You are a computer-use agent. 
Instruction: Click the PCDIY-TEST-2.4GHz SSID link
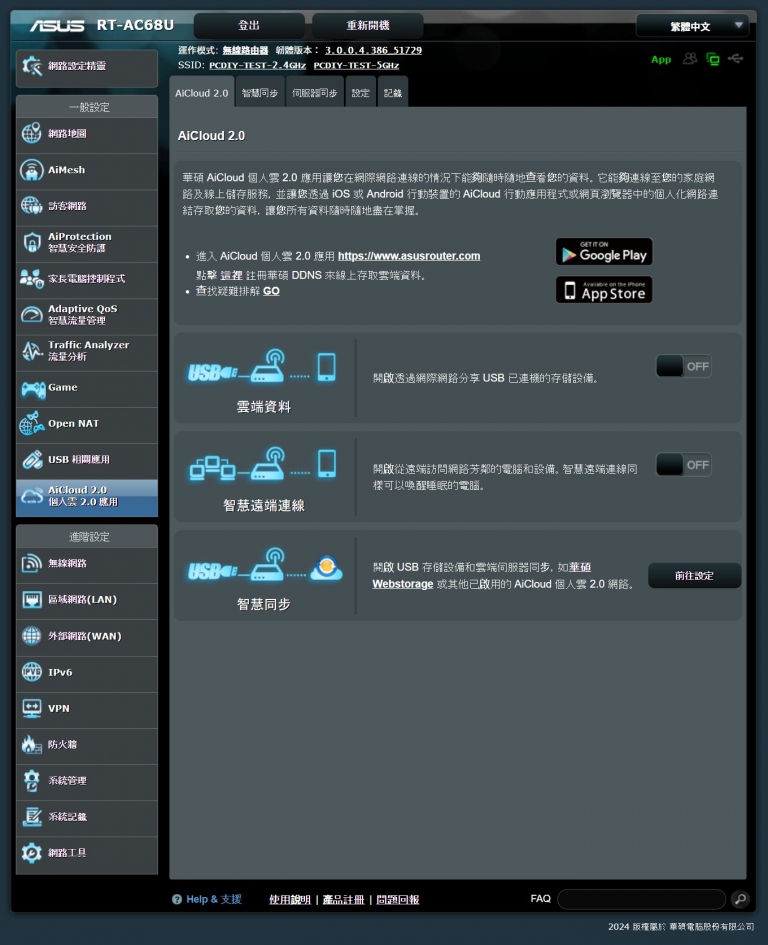click(257, 65)
